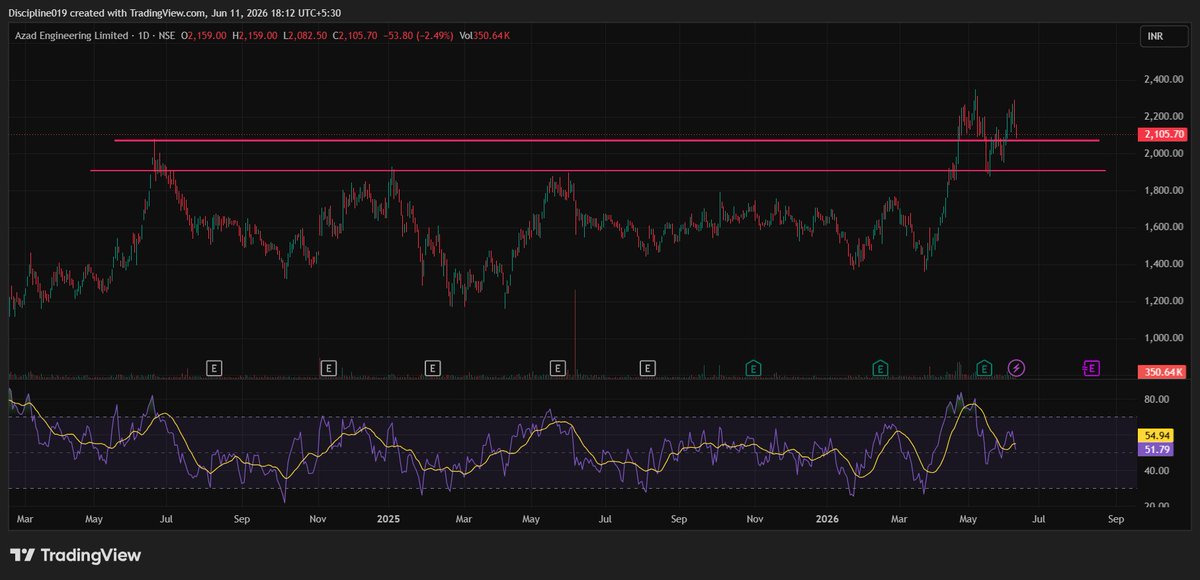Click the 2,200.00 price axis label
Screen dimensions: 1200x580
coord(1164,116)
